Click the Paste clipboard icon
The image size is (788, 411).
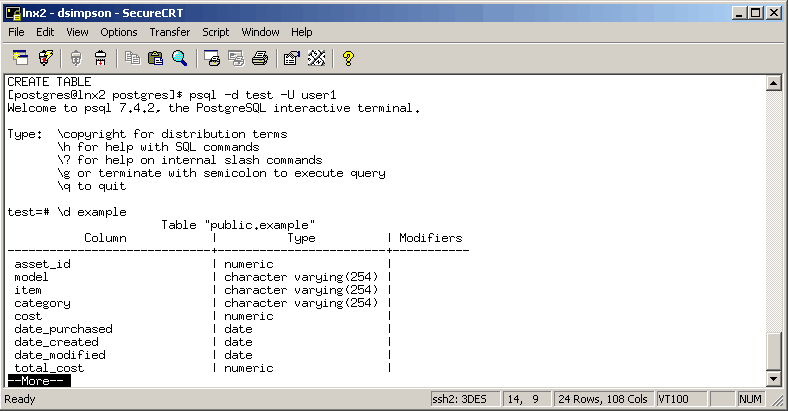pos(156,58)
